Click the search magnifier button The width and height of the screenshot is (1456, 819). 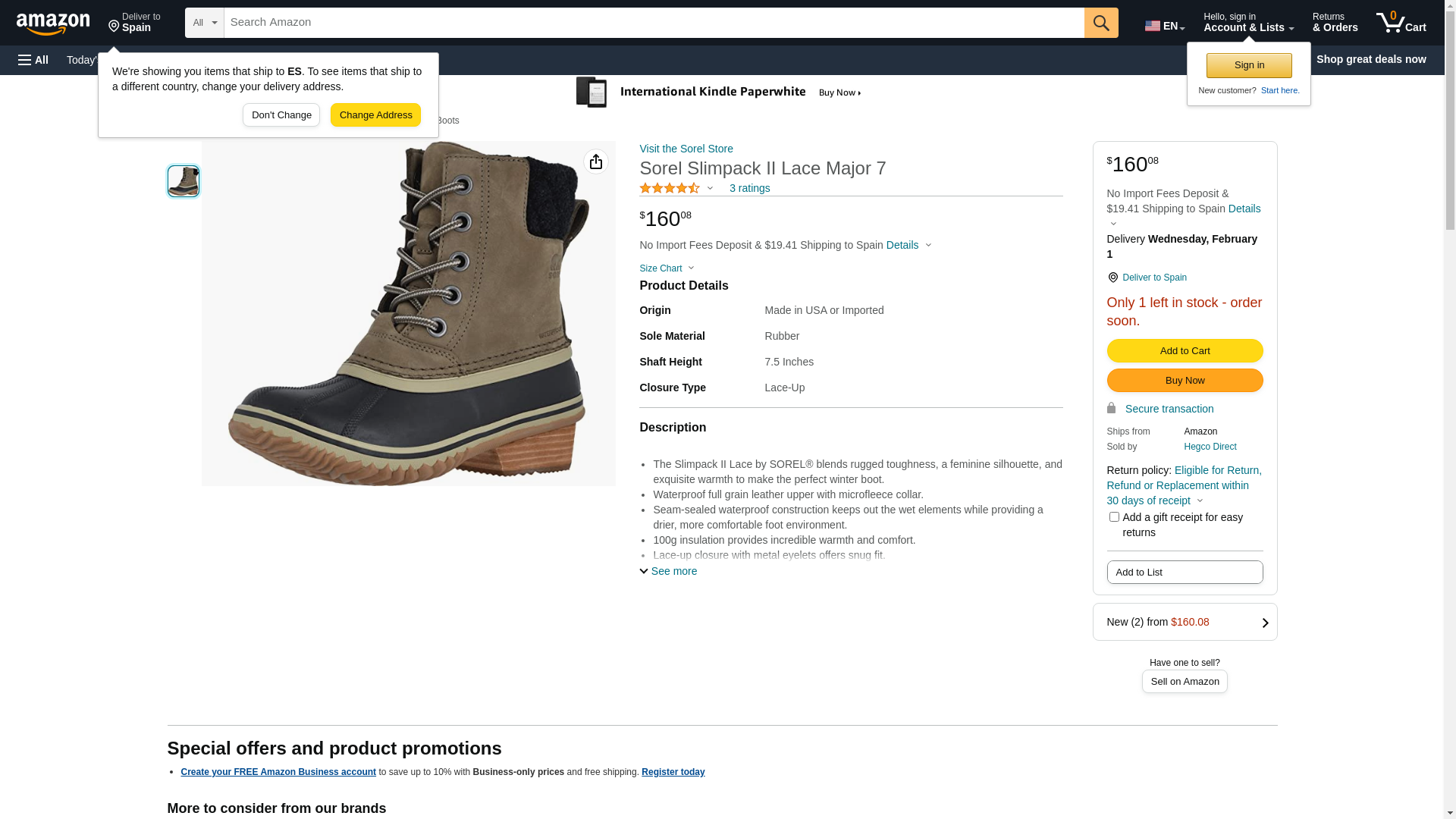pos(1101,23)
